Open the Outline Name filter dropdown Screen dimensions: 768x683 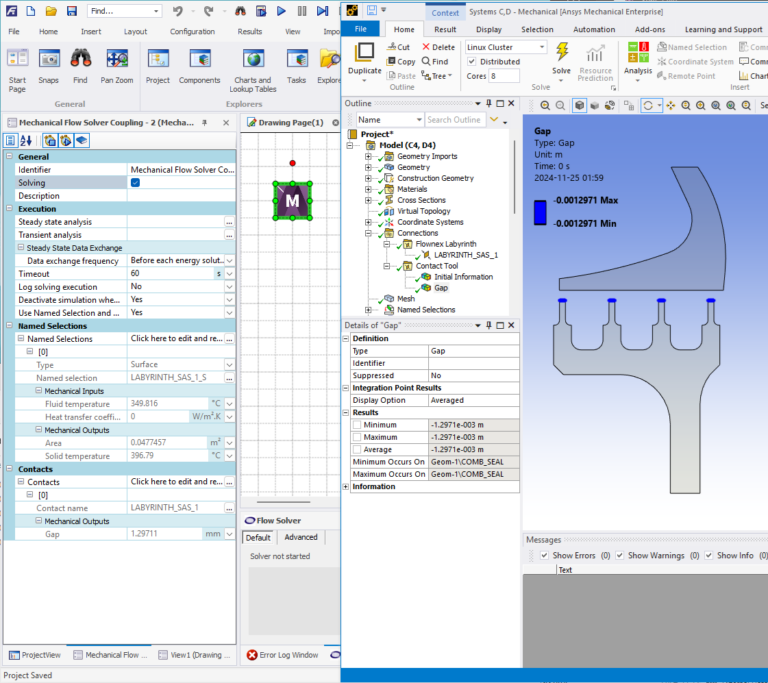click(419, 120)
